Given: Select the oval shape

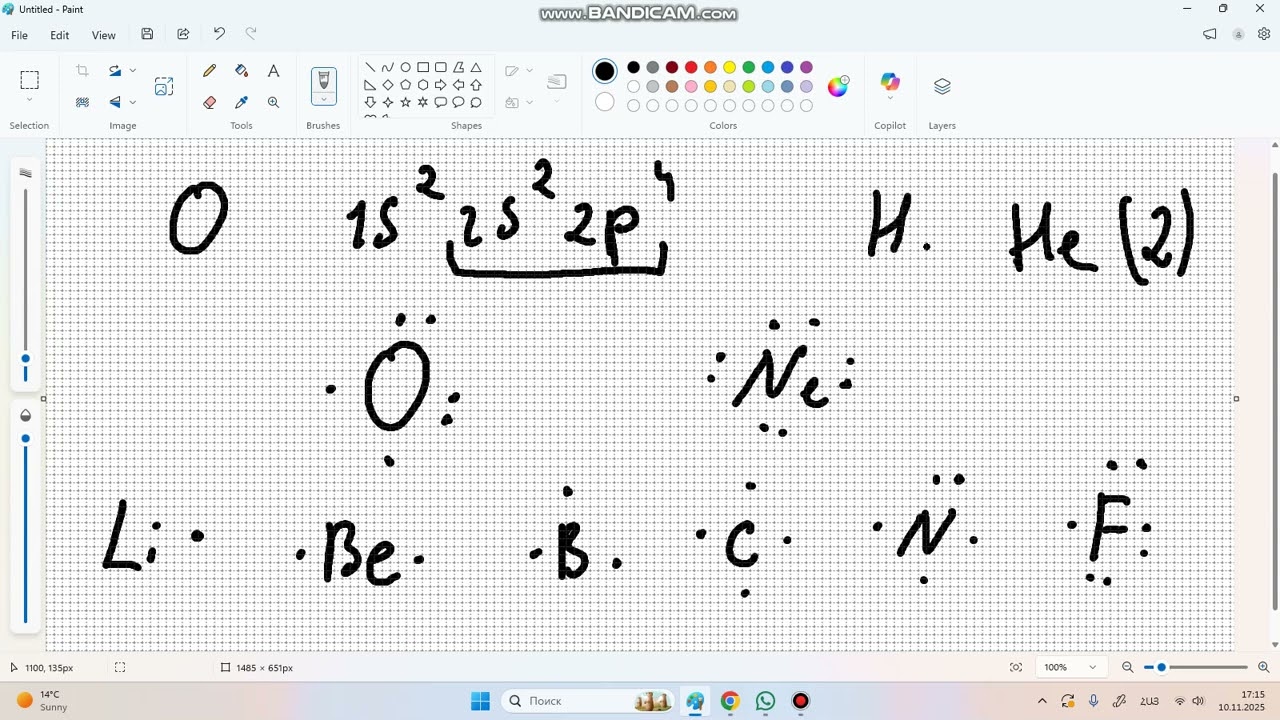Looking at the screenshot, I should point(405,68).
